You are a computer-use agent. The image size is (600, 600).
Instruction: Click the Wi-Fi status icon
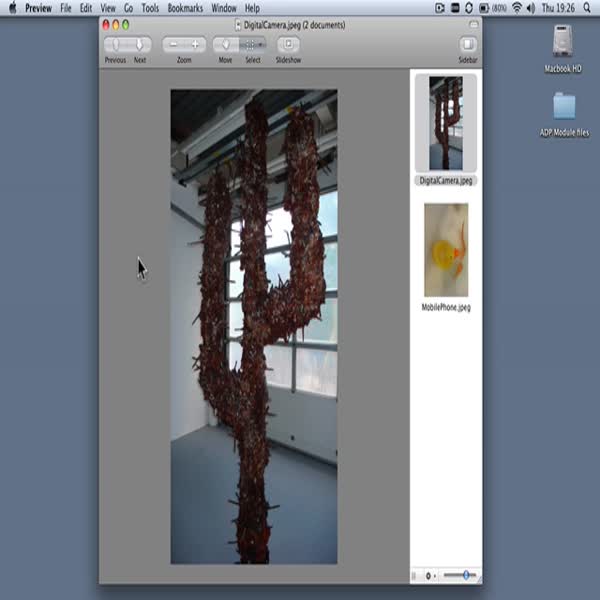(517, 7)
